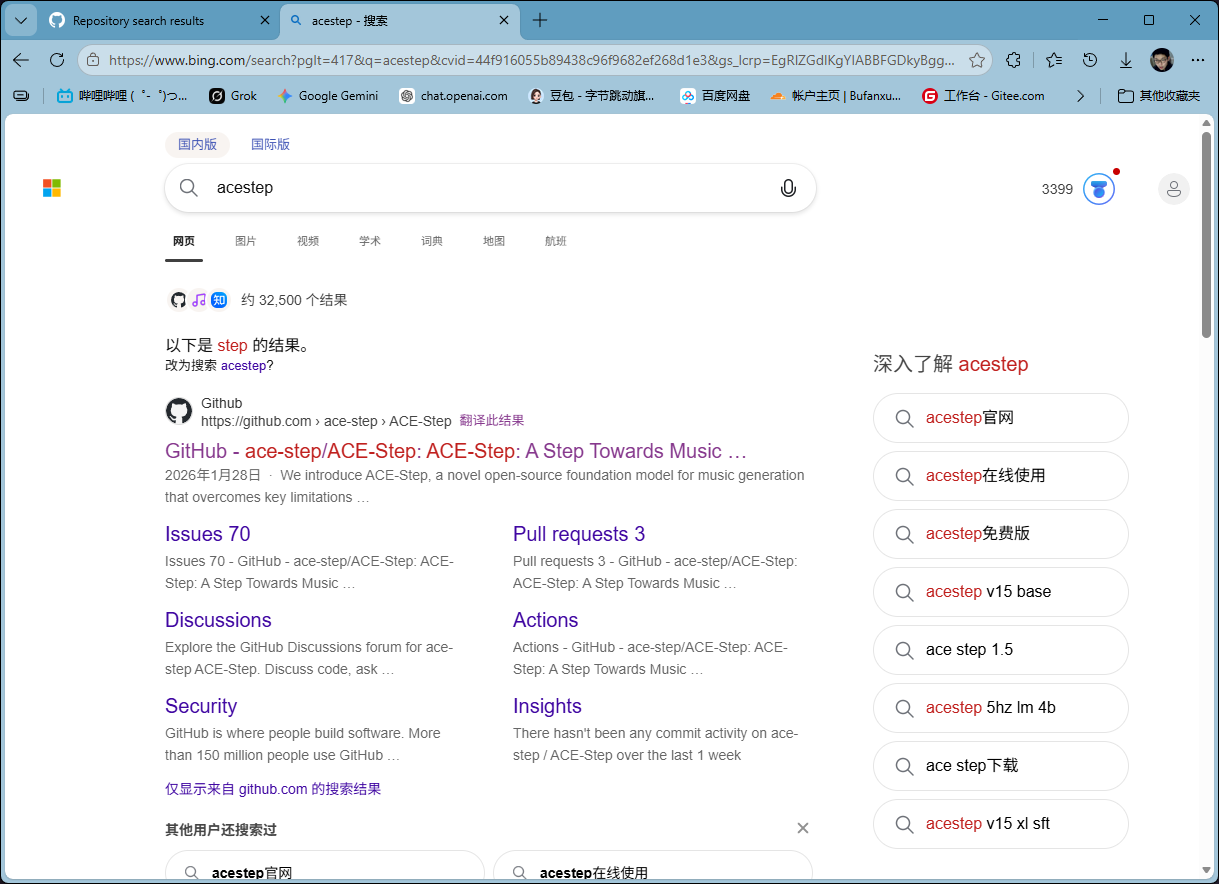1219x884 pixels.
Task: Open the 工作台 Gitee.com bookmark
Action: tap(983, 96)
